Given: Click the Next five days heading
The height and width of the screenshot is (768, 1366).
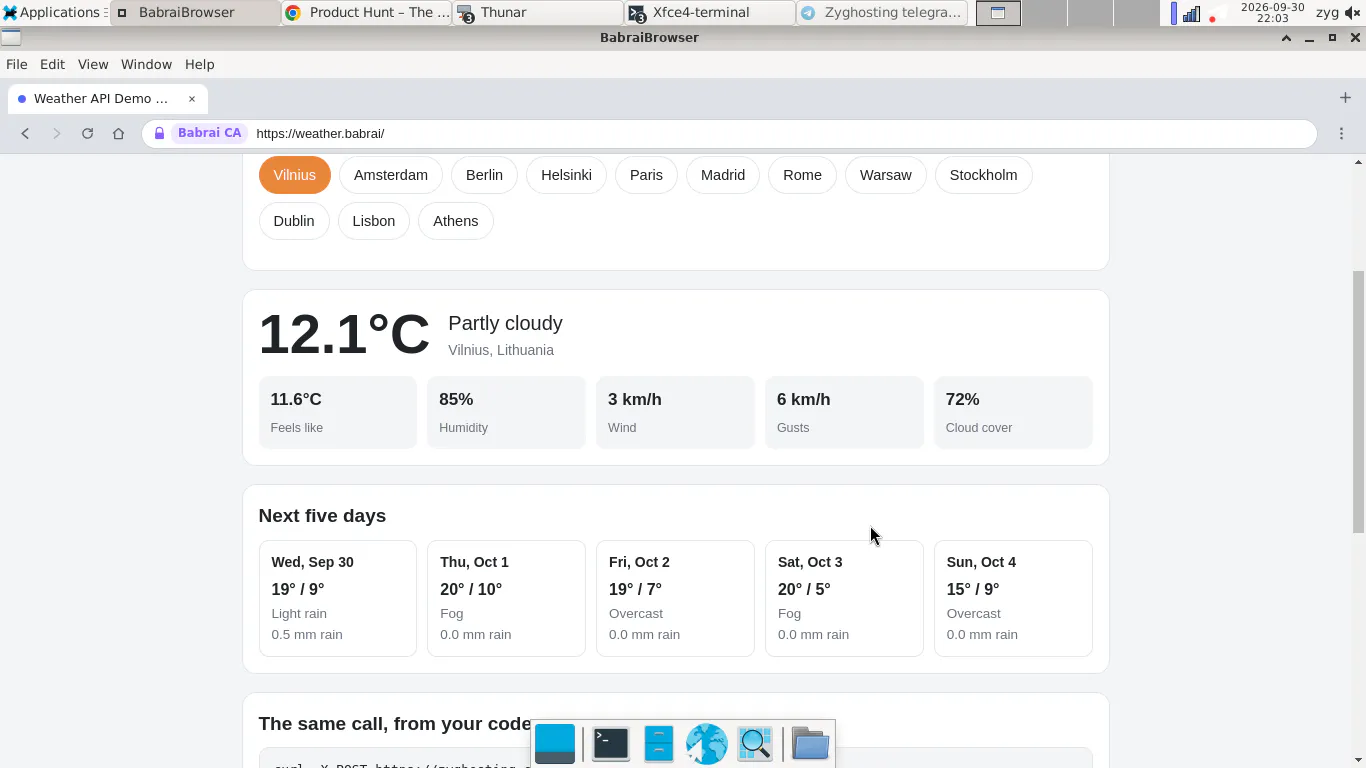Looking at the screenshot, I should tap(322, 516).
